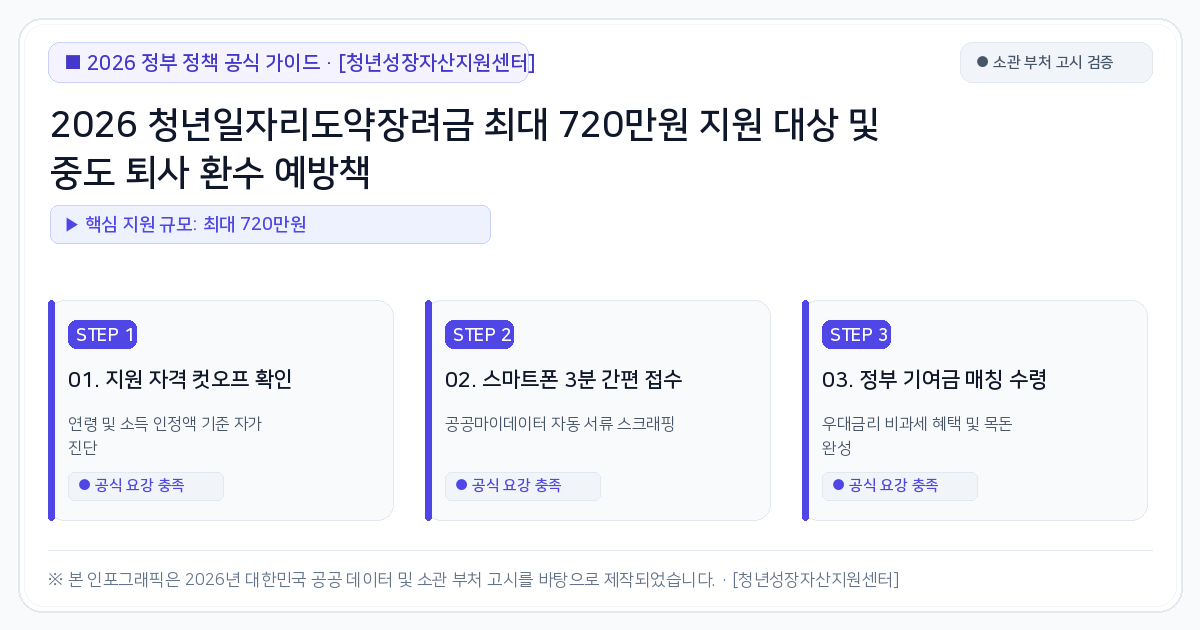Click the purple square icon beside 2026 정부 정책
This screenshot has width=1200, height=630.
coord(73,62)
